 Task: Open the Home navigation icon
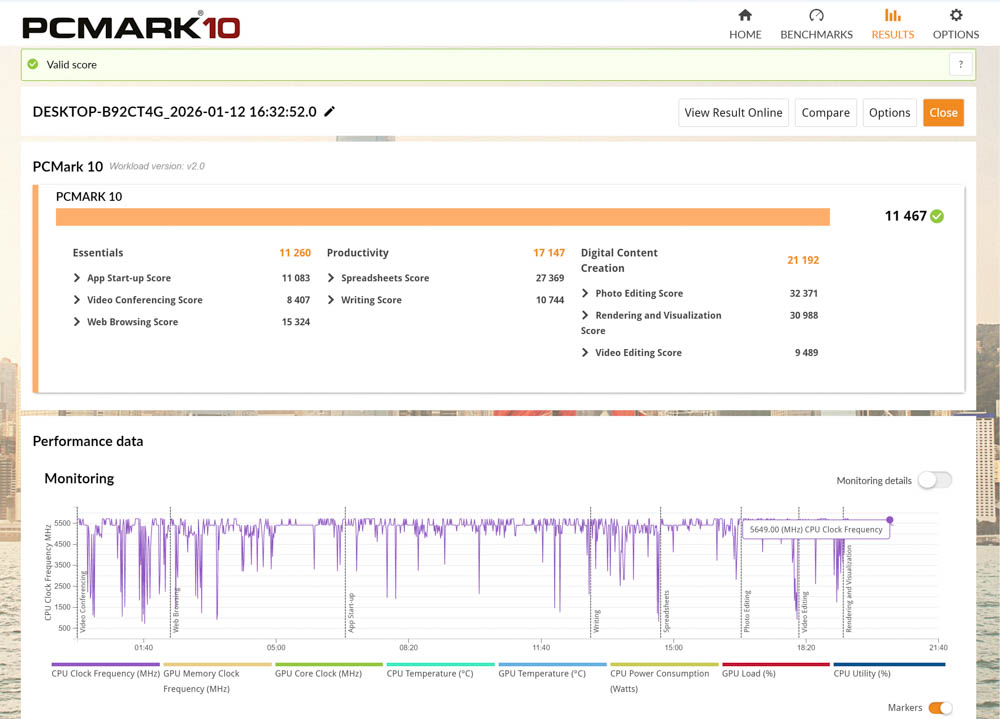745,16
